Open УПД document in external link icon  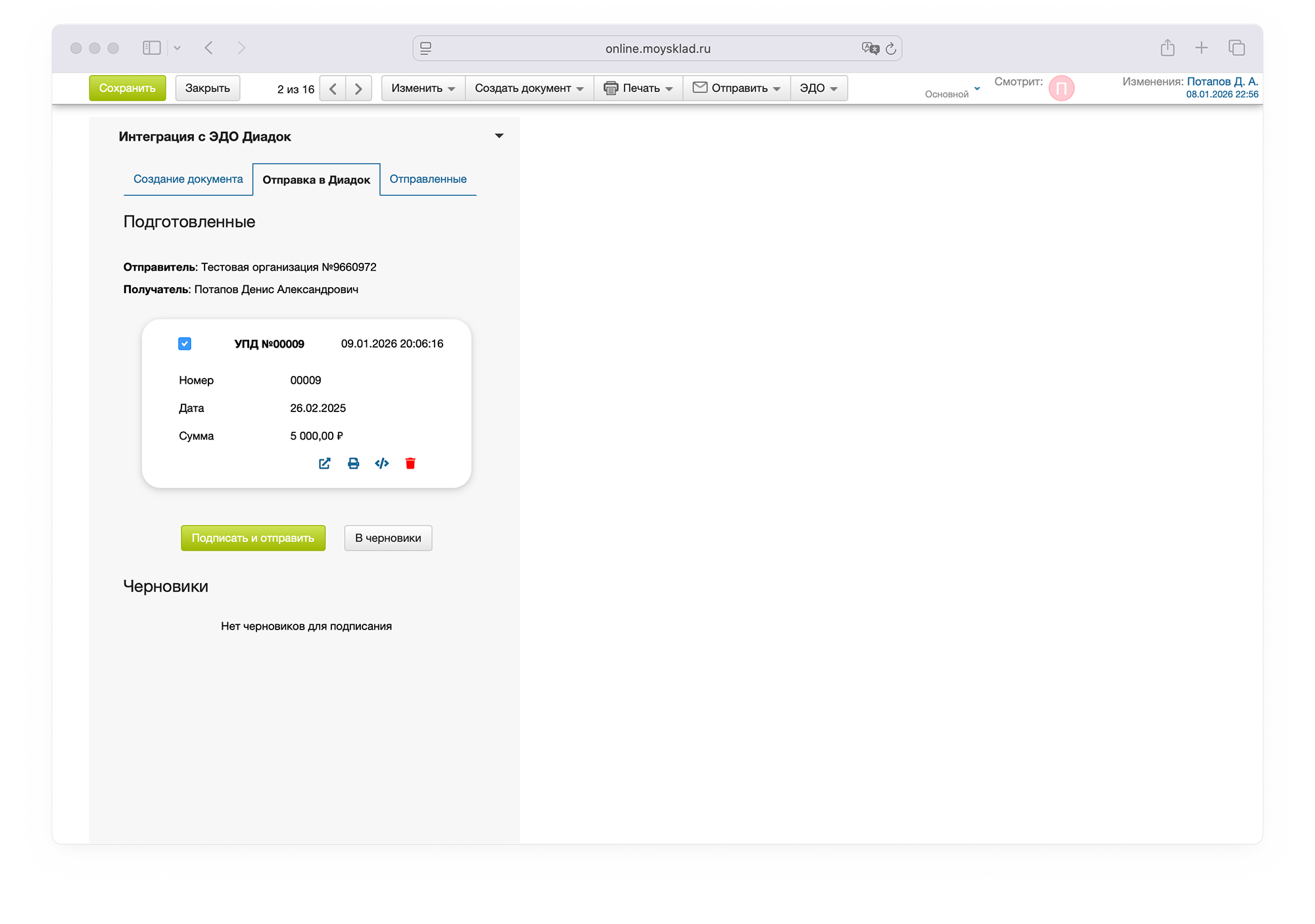pyautogui.click(x=324, y=463)
